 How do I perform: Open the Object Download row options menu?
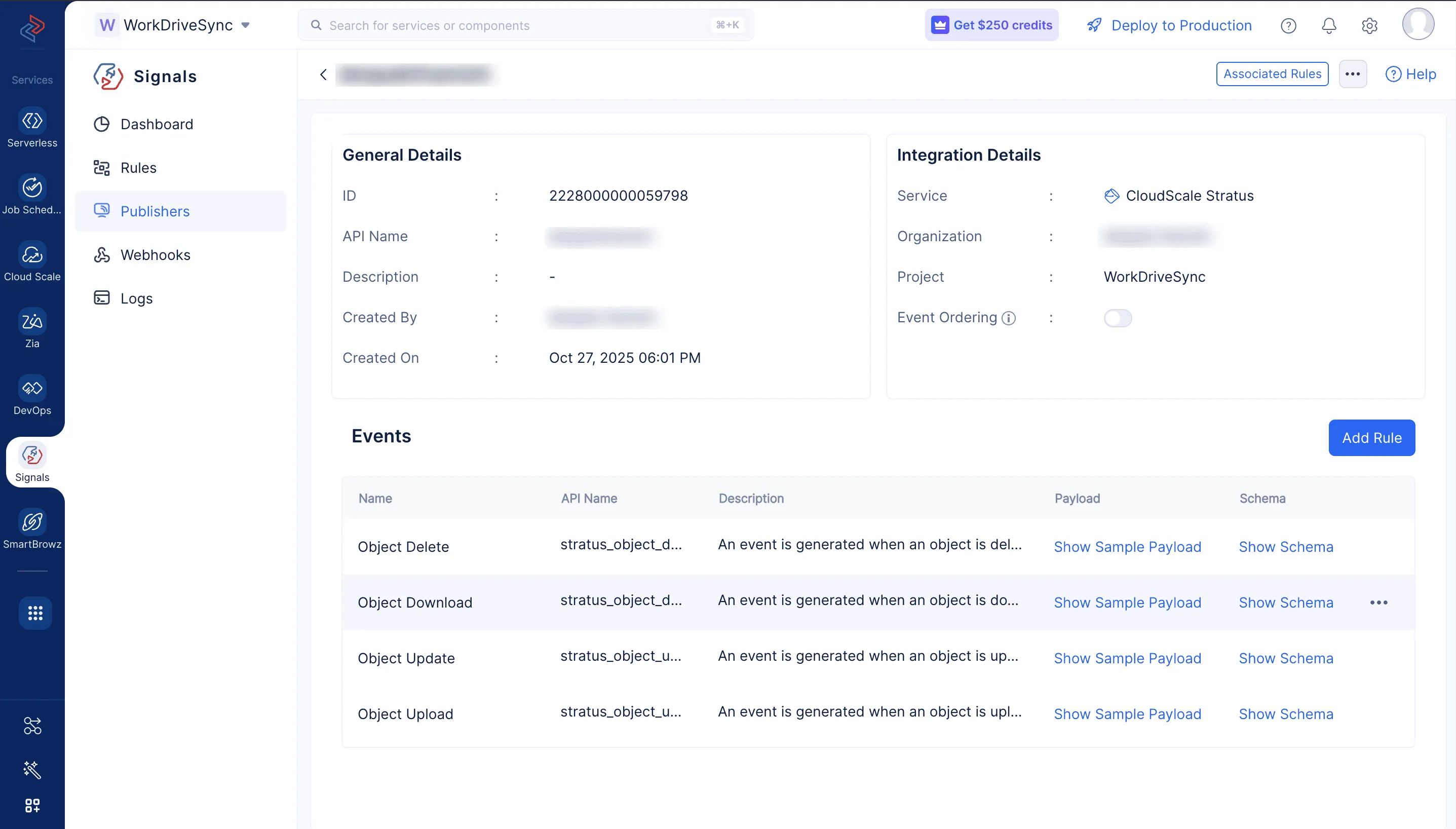pos(1378,602)
